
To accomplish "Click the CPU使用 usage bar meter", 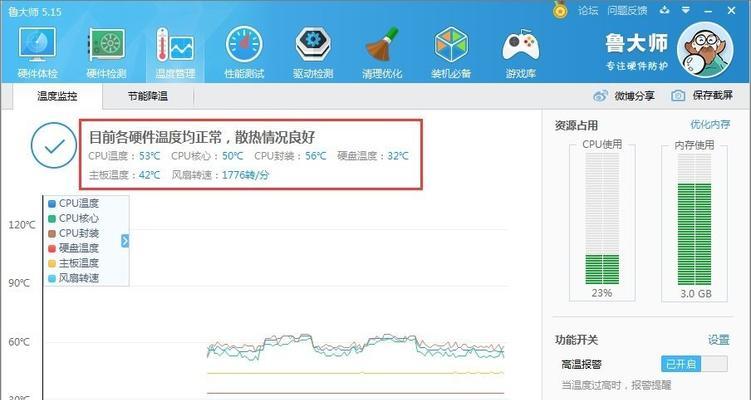I will pyautogui.click(x=602, y=219).
